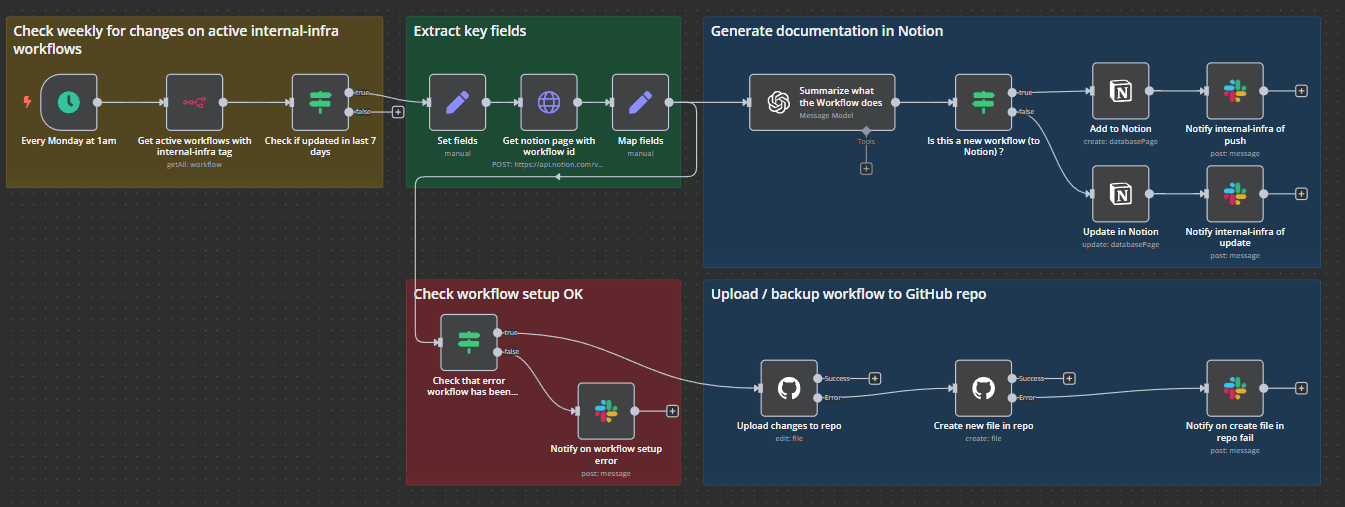Screen dimensions: 1345x507
Task: Select Notify internal-infra of update Slack node
Action: (1235, 194)
